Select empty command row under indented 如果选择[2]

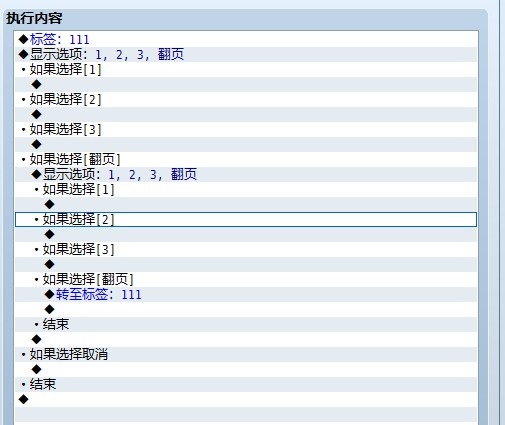click(246, 234)
